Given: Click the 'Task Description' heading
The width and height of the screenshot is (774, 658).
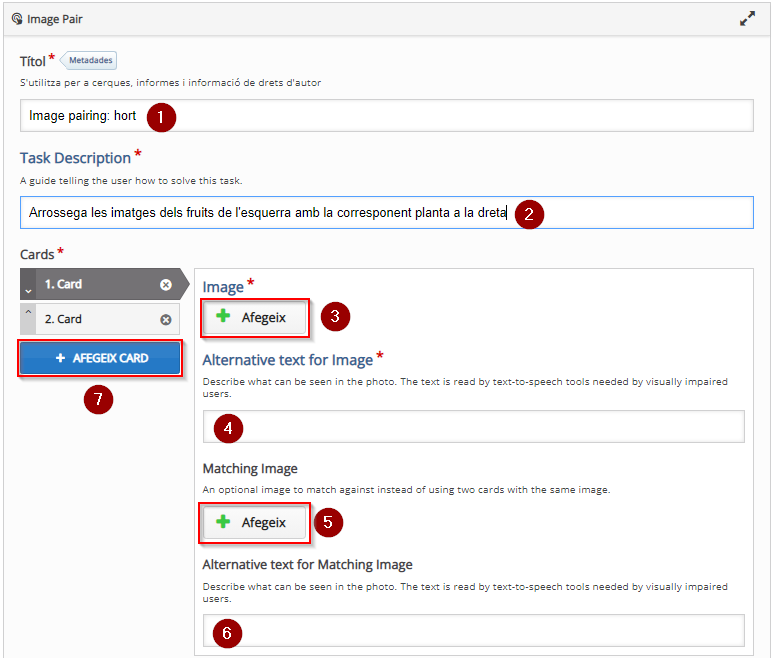Looking at the screenshot, I should click(75, 158).
